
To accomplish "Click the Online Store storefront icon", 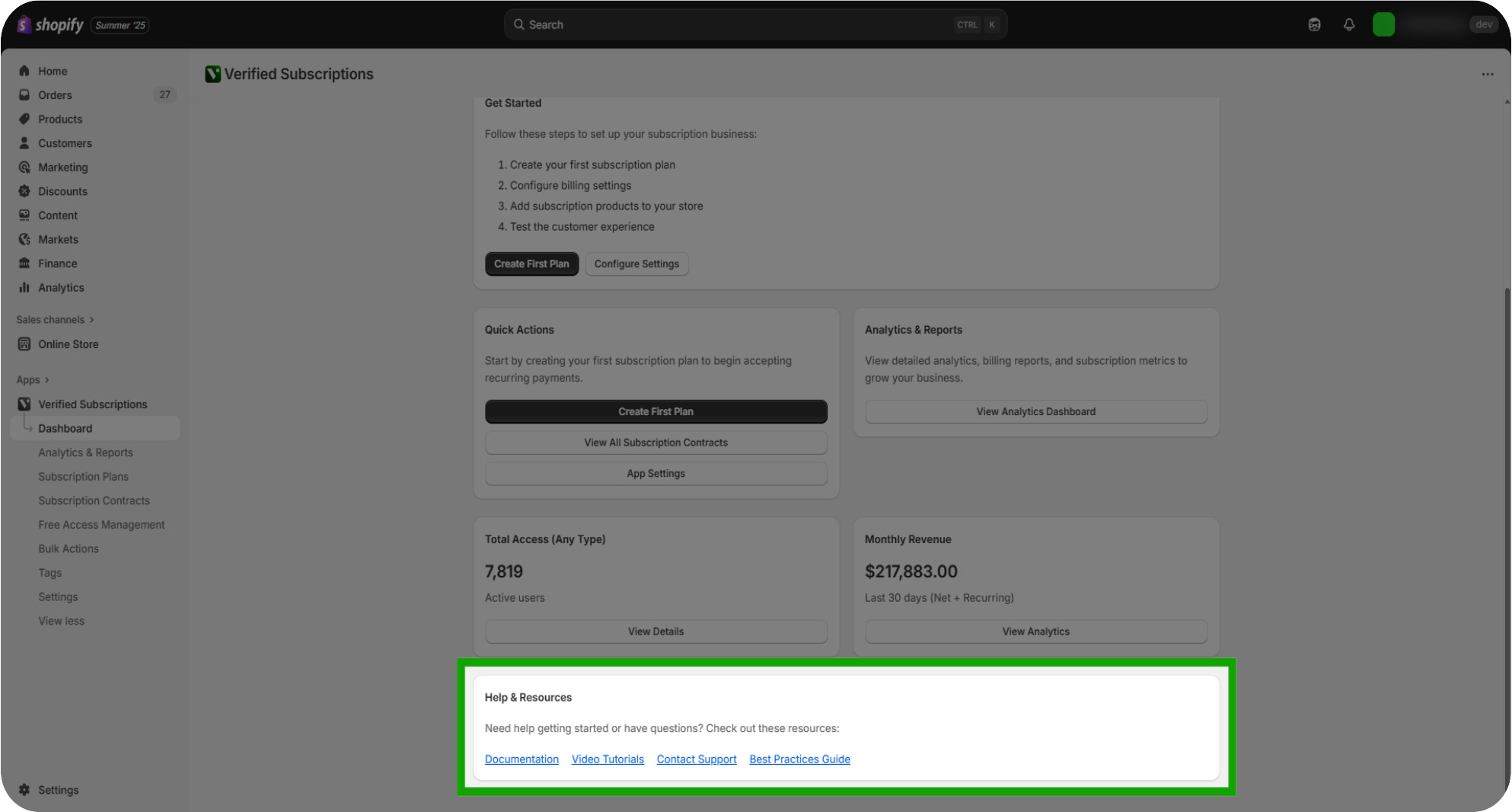I will click(24, 344).
